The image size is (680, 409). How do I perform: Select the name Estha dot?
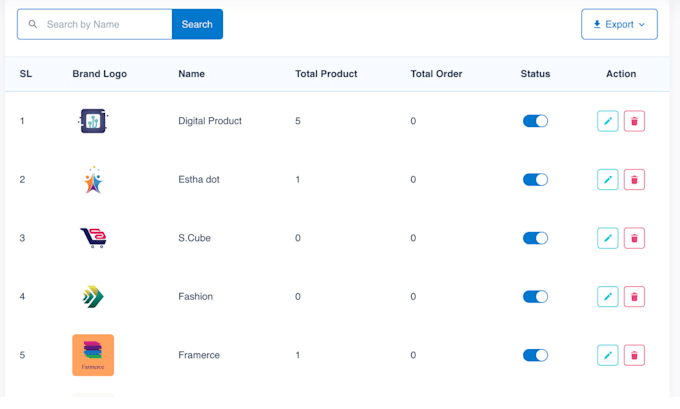click(x=199, y=180)
